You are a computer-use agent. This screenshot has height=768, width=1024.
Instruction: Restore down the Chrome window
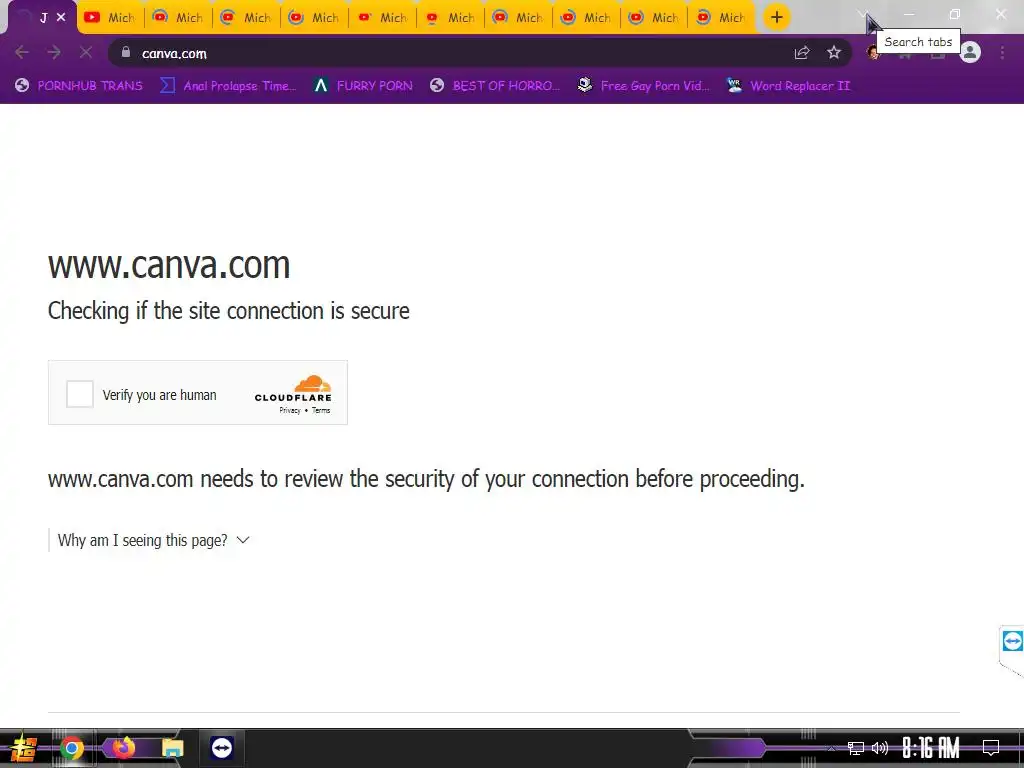(x=955, y=14)
